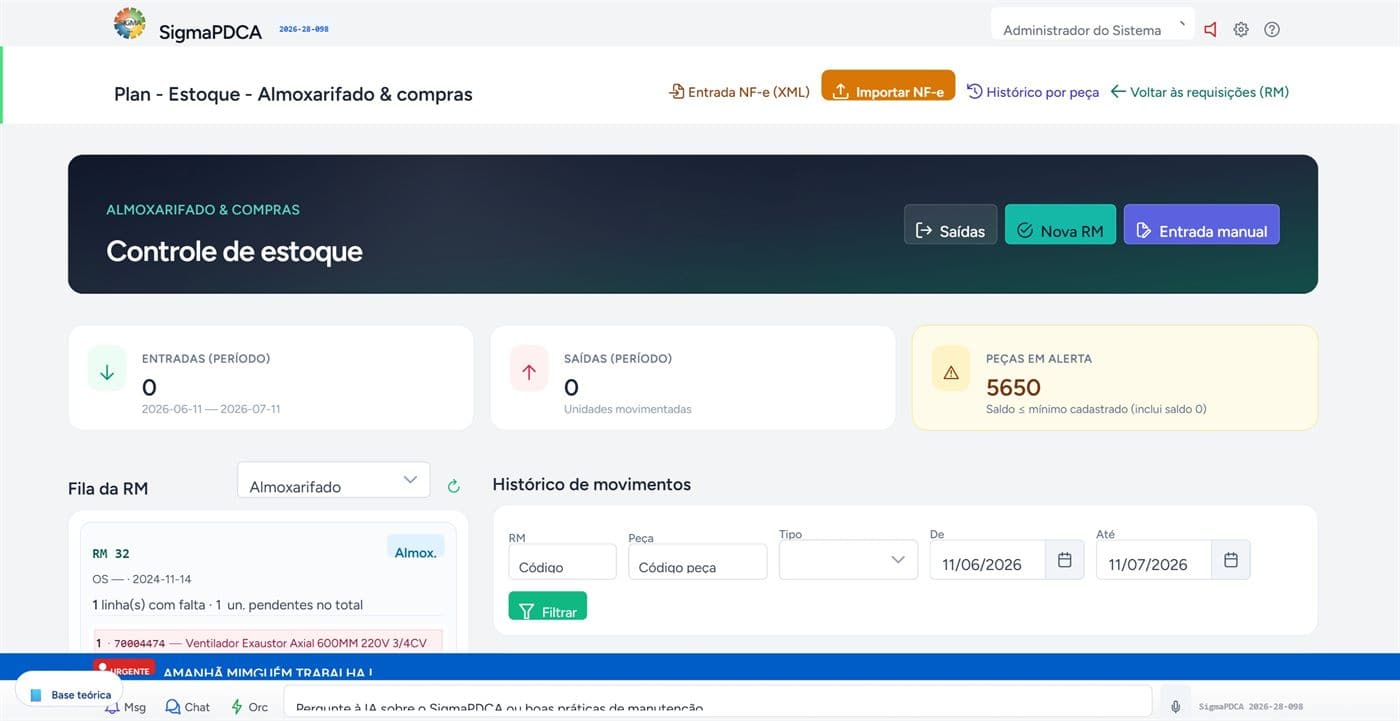Image resolution: width=1400 pixels, height=721 pixels.
Task: Click the Peças em alerta warning icon
Action: point(951,369)
